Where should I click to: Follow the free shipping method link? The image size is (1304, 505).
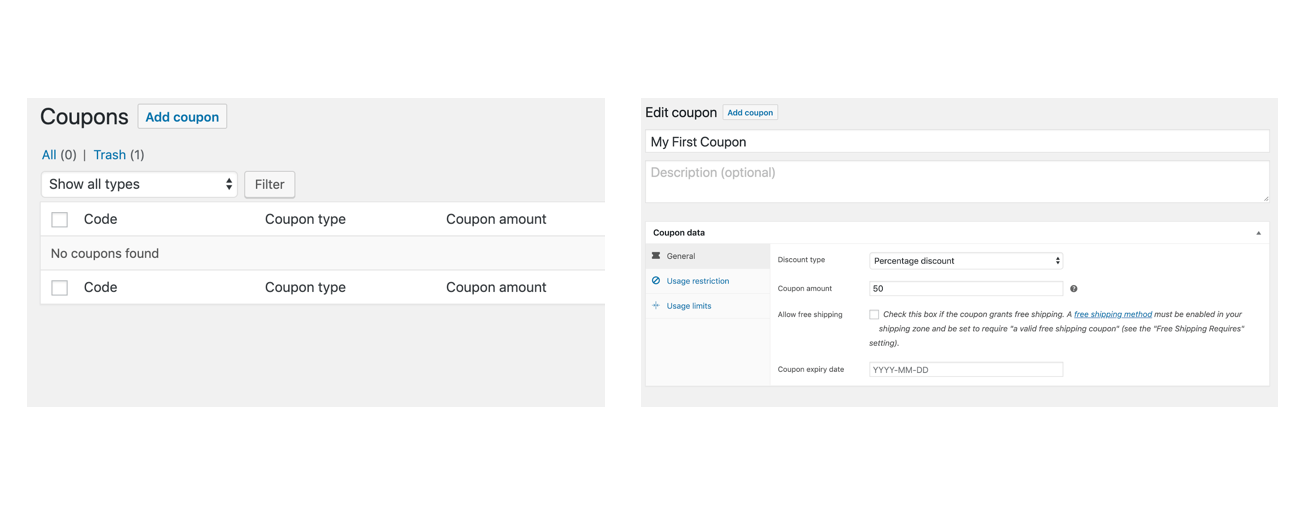coord(1112,314)
